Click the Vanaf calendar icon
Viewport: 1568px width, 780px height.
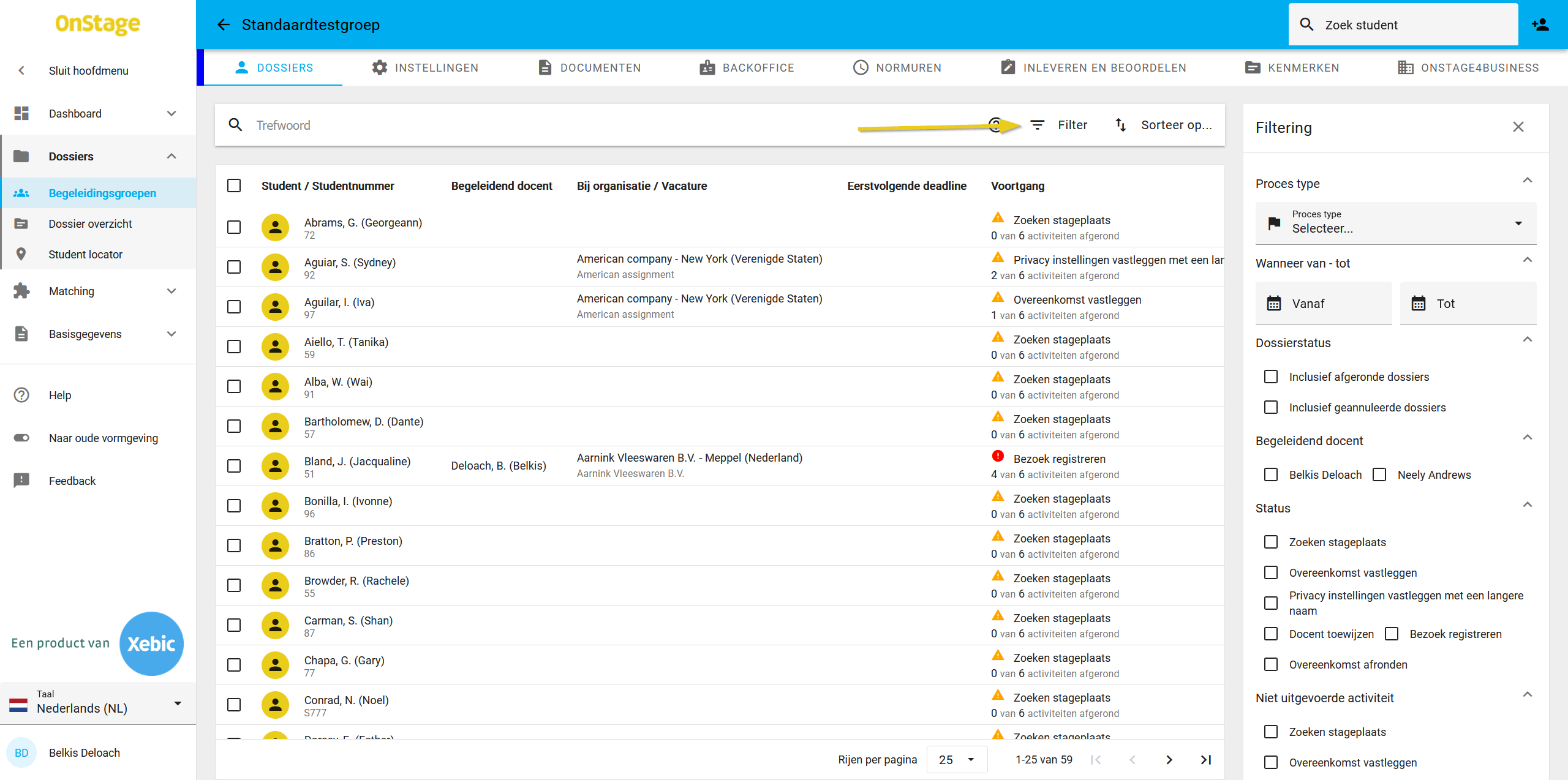pyautogui.click(x=1274, y=303)
